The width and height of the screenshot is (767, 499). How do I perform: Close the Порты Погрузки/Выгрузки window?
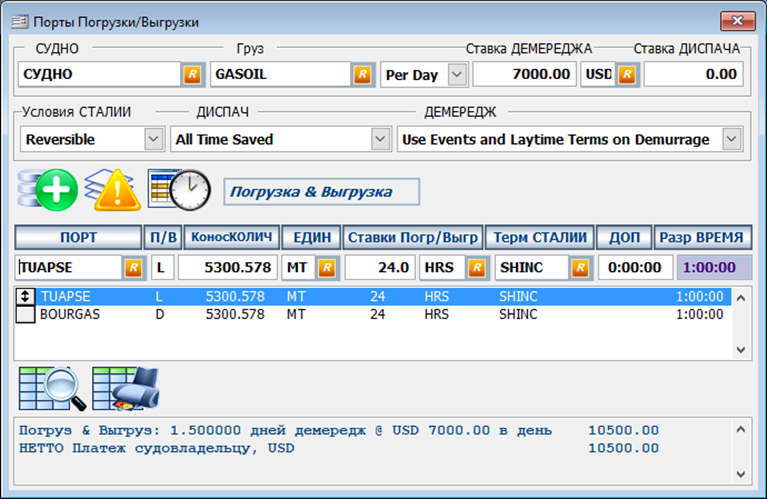point(737,21)
